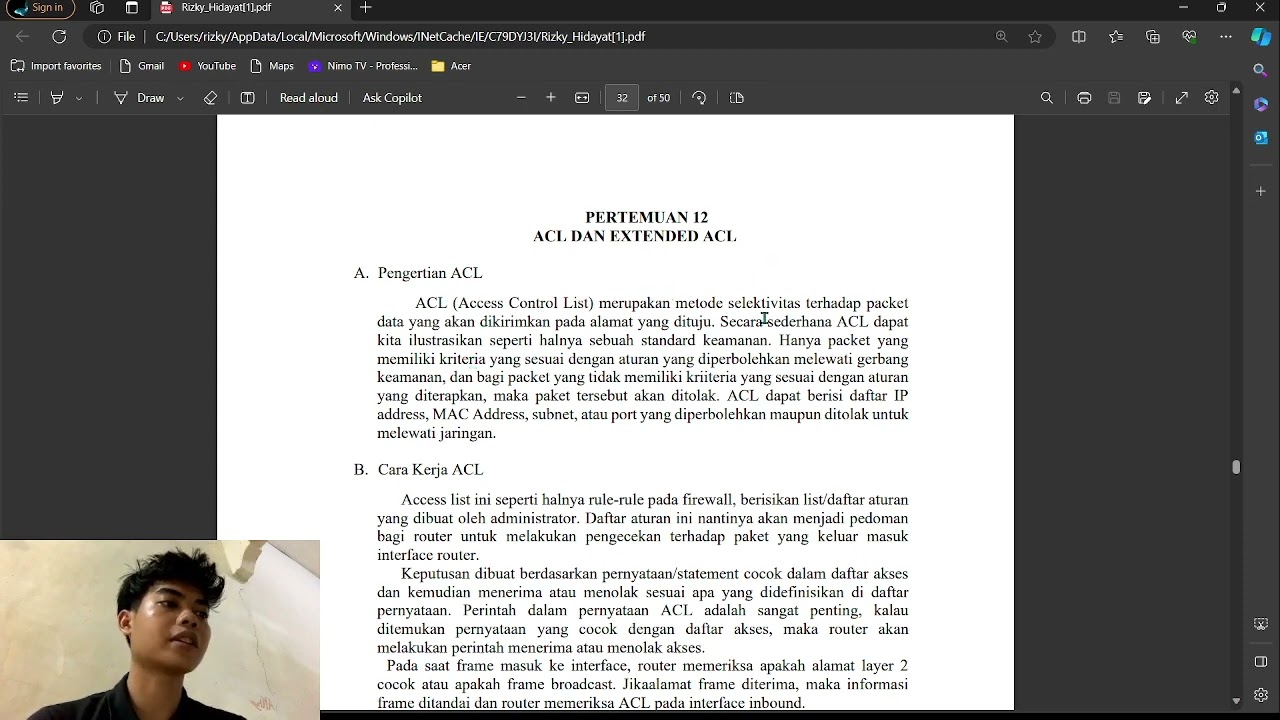Go back to previous page
Viewport: 1280px width, 720px height.
tap(23, 36)
